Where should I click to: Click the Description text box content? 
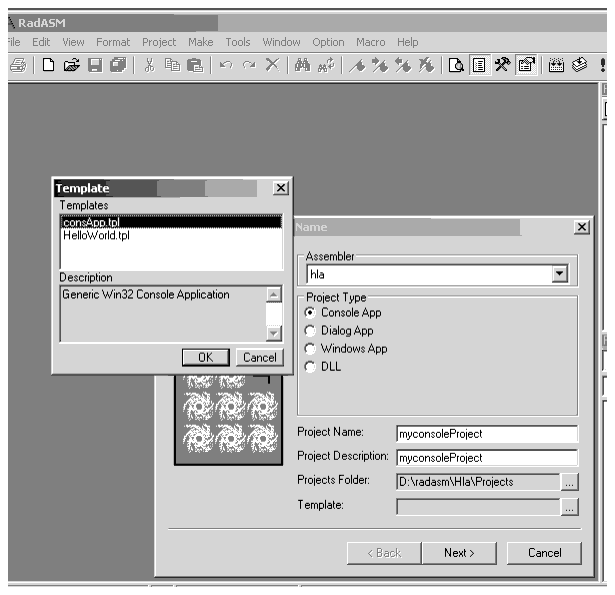(163, 314)
